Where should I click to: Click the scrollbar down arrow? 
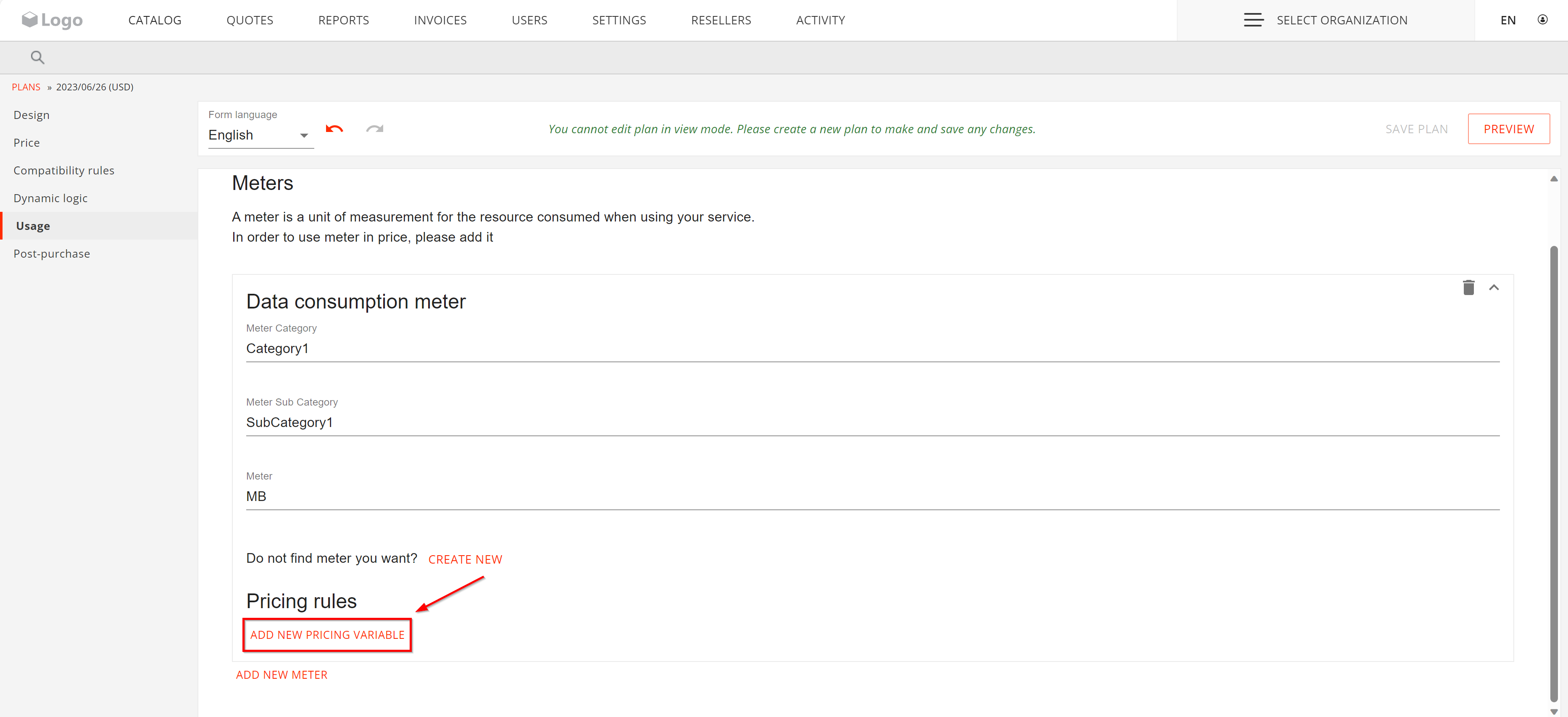click(1553, 712)
